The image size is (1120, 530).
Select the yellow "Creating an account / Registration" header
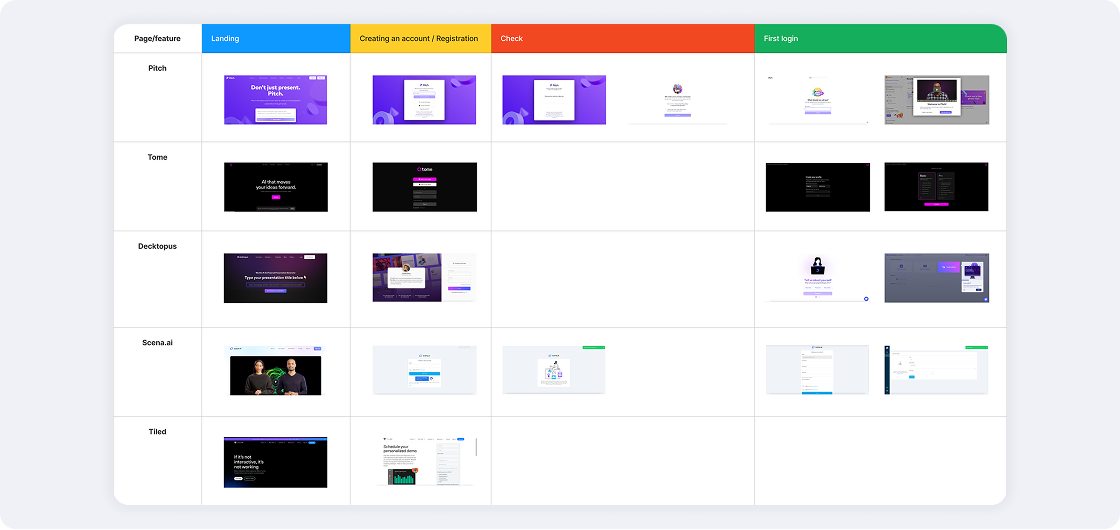[x=421, y=39]
